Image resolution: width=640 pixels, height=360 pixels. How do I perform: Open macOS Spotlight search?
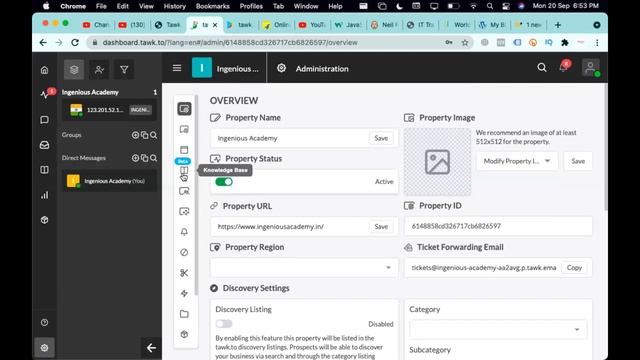(490, 6)
